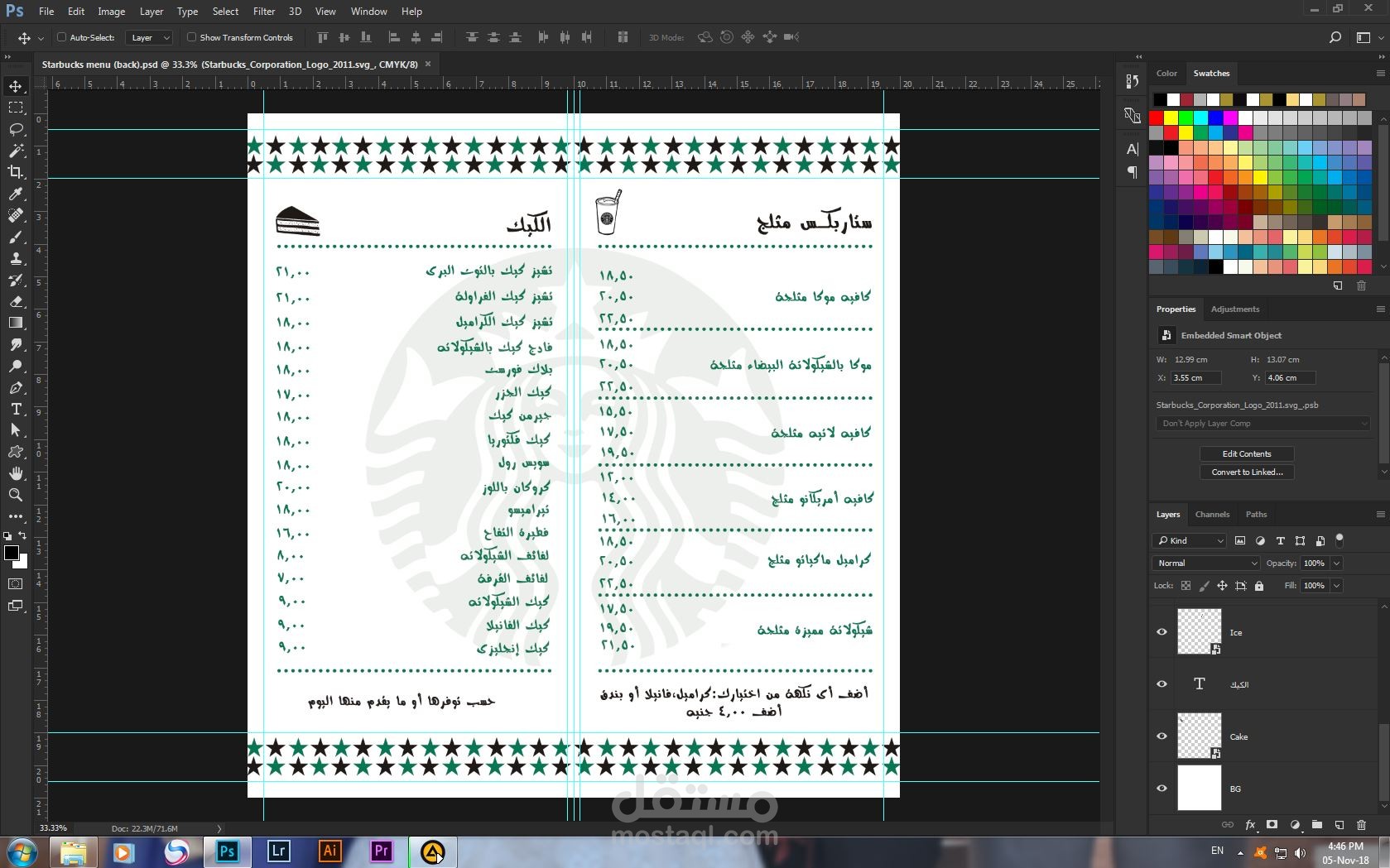
Task: Select the Hand tool
Action: click(x=16, y=473)
